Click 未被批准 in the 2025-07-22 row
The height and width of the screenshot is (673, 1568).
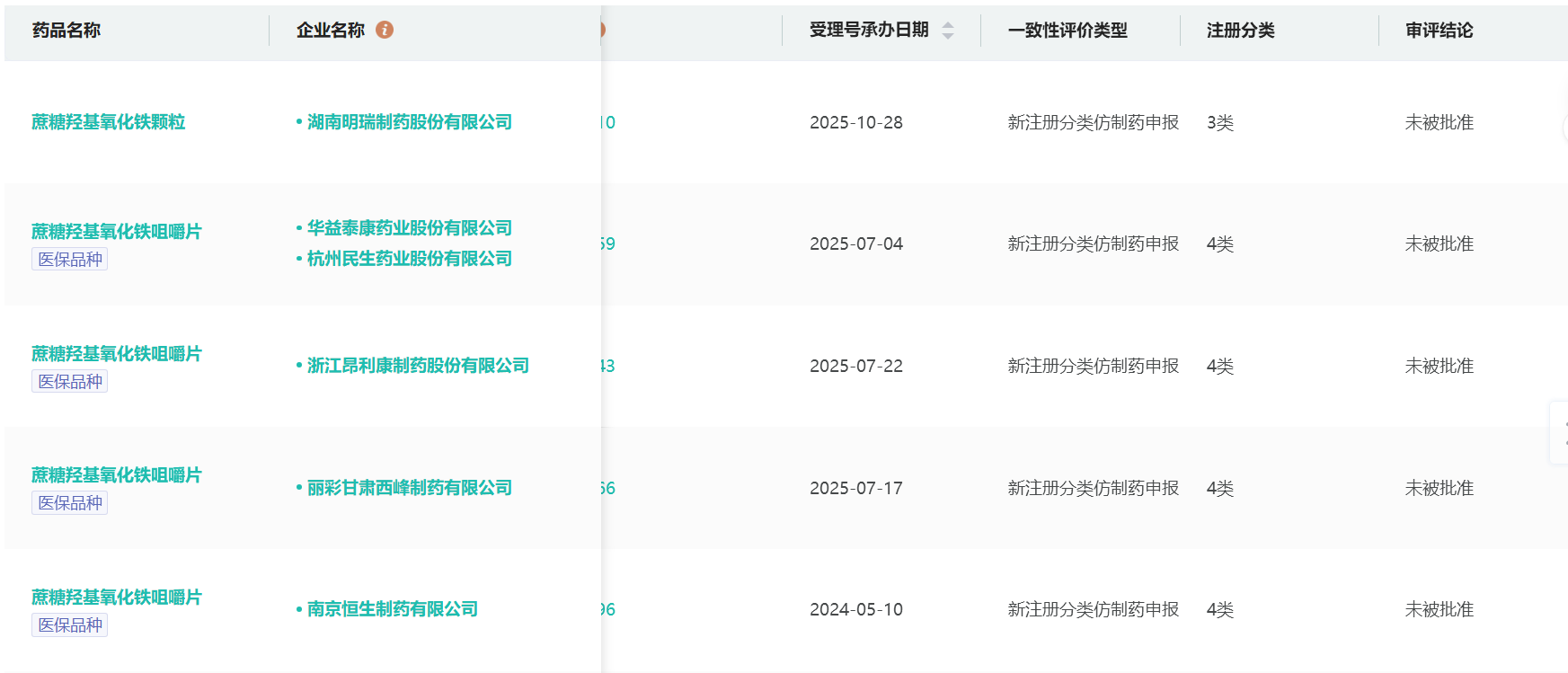(1440, 367)
